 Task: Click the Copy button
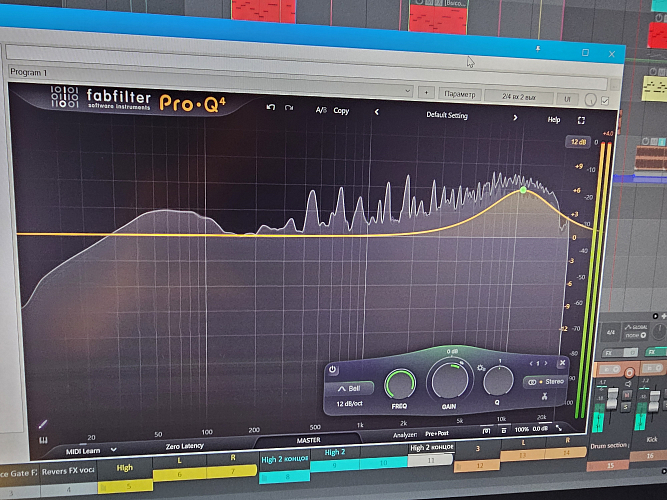341,111
